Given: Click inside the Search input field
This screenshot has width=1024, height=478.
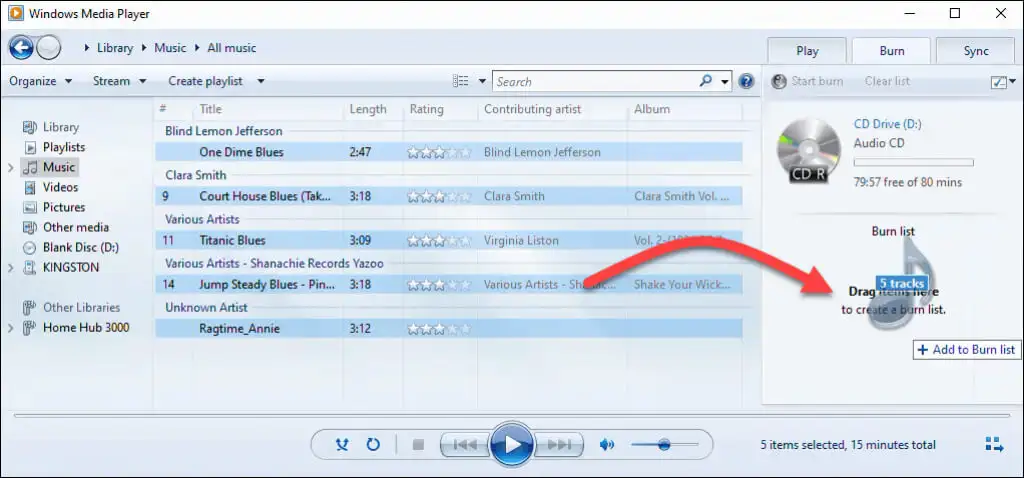Looking at the screenshot, I should (596, 82).
